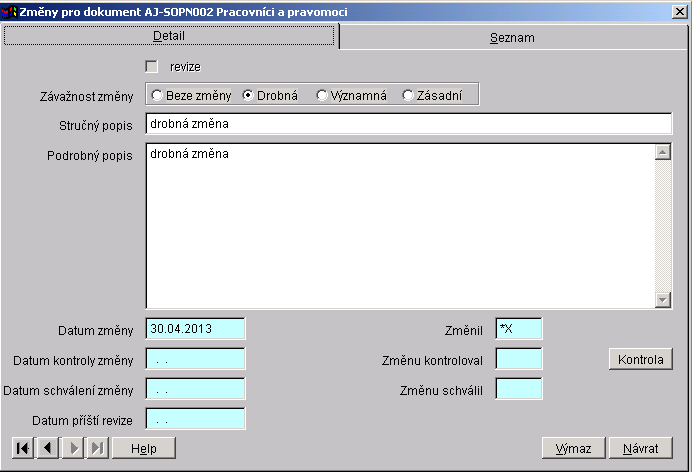Enable the revize checkbox

pos(152,66)
